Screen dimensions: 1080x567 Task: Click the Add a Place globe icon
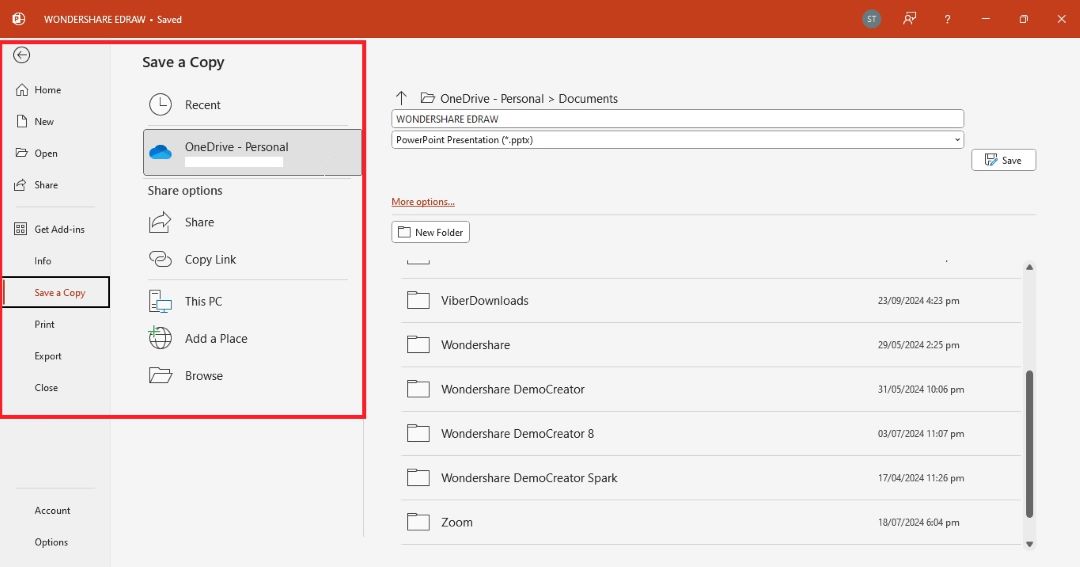pyautogui.click(x=160, y=338)
